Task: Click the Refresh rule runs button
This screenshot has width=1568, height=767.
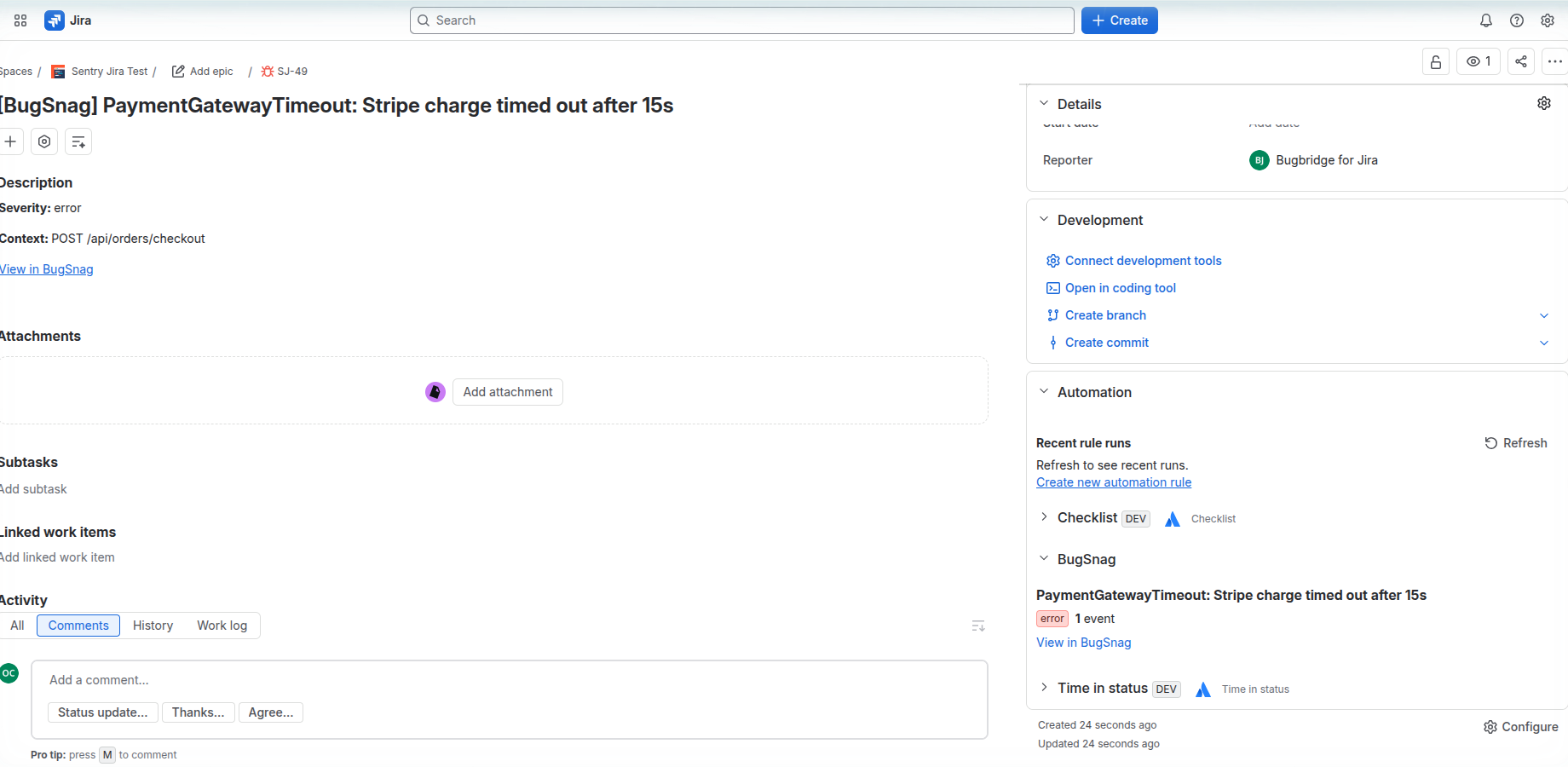Action: [1516, 443]
